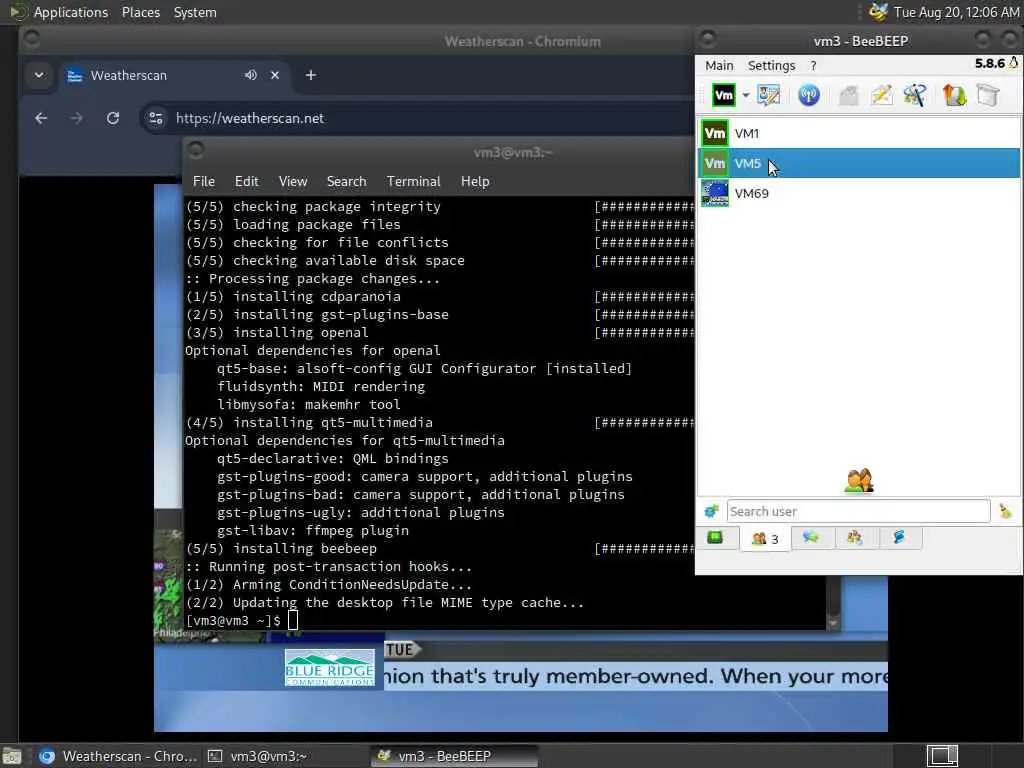Viewport: 1024px width, 768px height.
Task: Open the status dropdown arrow beside Vm avatar
Action: tap(745, 95)
